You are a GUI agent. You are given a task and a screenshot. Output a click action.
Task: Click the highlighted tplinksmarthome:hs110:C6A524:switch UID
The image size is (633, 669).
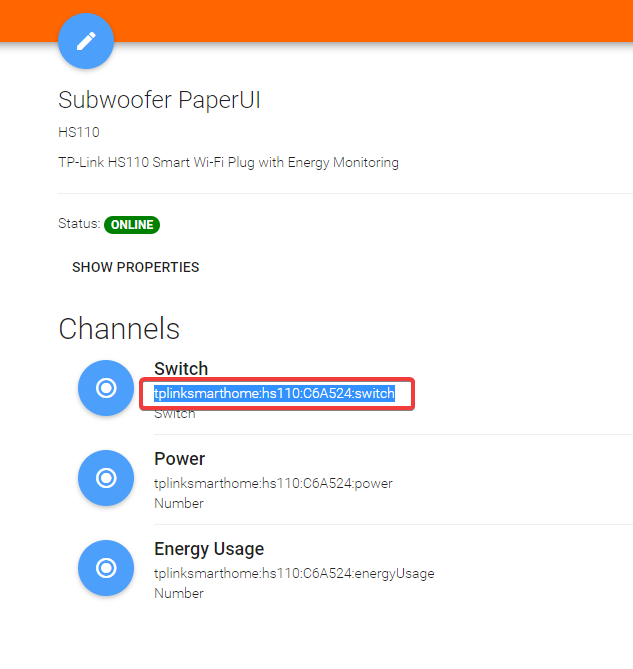point(274,393)
